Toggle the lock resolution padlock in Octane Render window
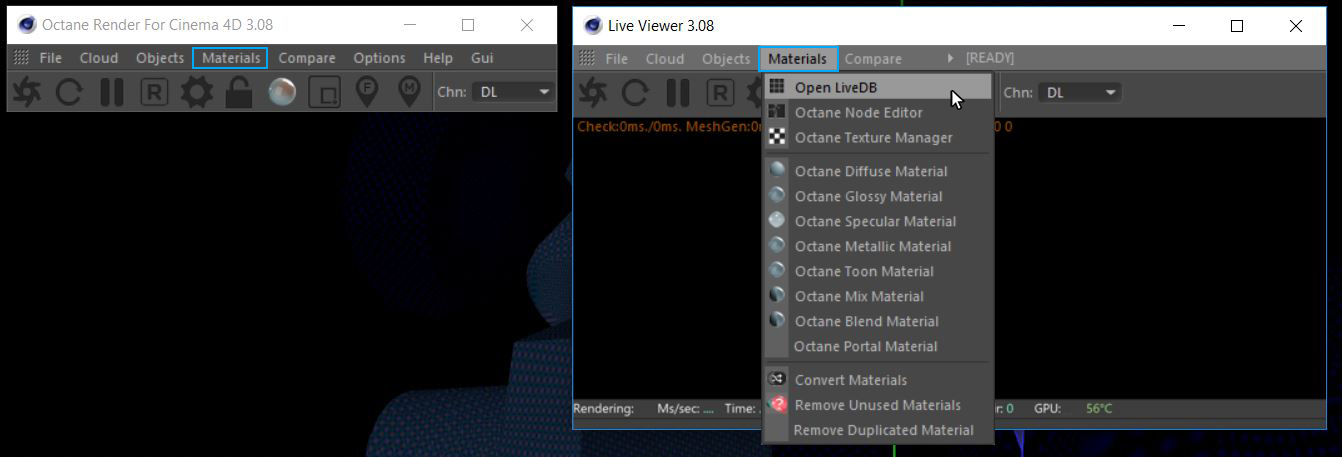The image size is (1342, 457). coord(238,92)
